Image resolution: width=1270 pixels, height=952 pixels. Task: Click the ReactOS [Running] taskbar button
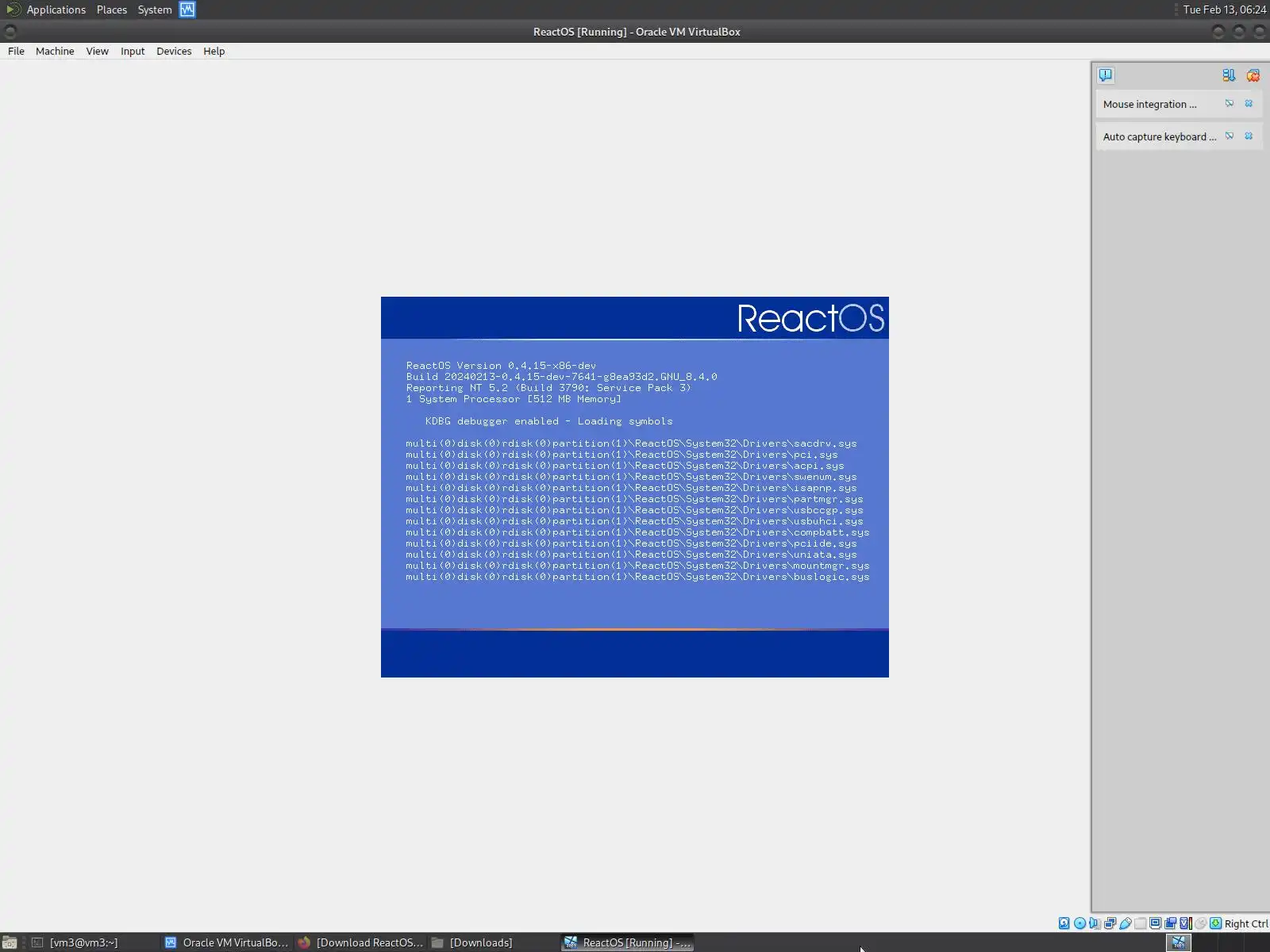(627, 942)
